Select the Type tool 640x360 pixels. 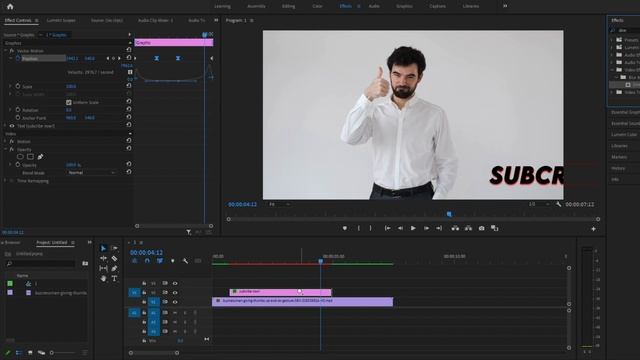click(x=114, y=278)
